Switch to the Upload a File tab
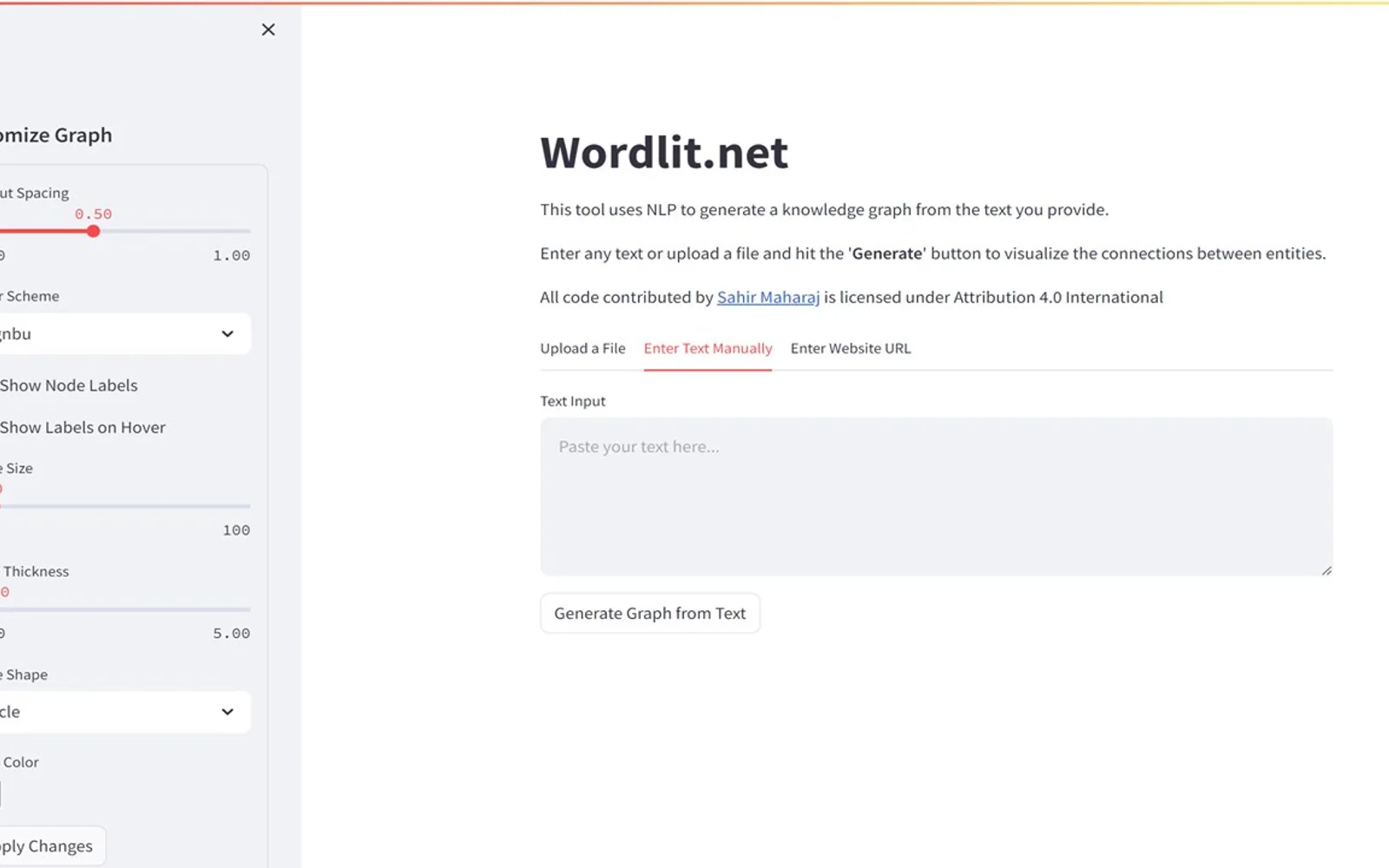The image size is (1389, 868). (x=583, y=348)
